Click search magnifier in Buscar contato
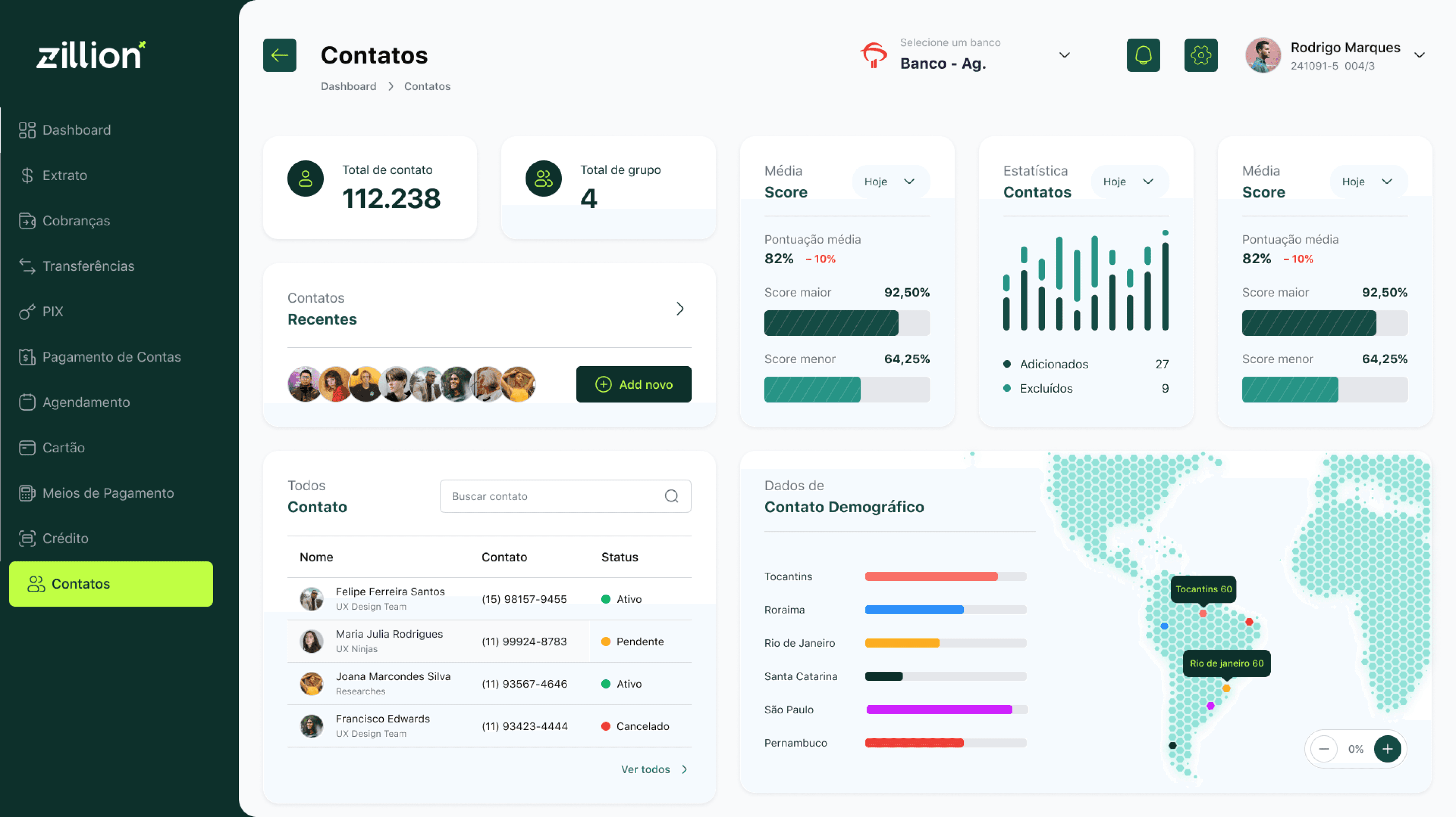The height and width of the screenshot is (817, 1456). pyautogui.click(x=671, y=496)
